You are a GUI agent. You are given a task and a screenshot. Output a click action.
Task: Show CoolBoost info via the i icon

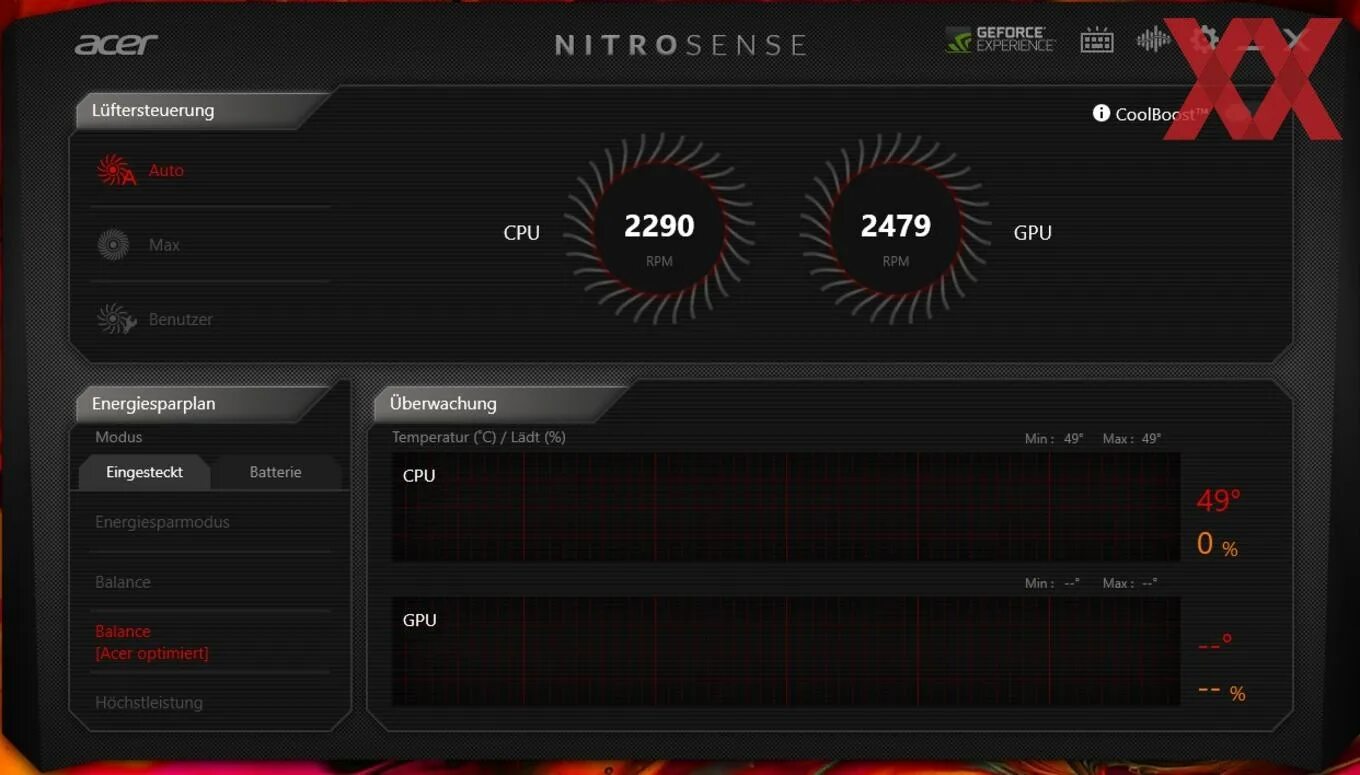pos(1101,113)
